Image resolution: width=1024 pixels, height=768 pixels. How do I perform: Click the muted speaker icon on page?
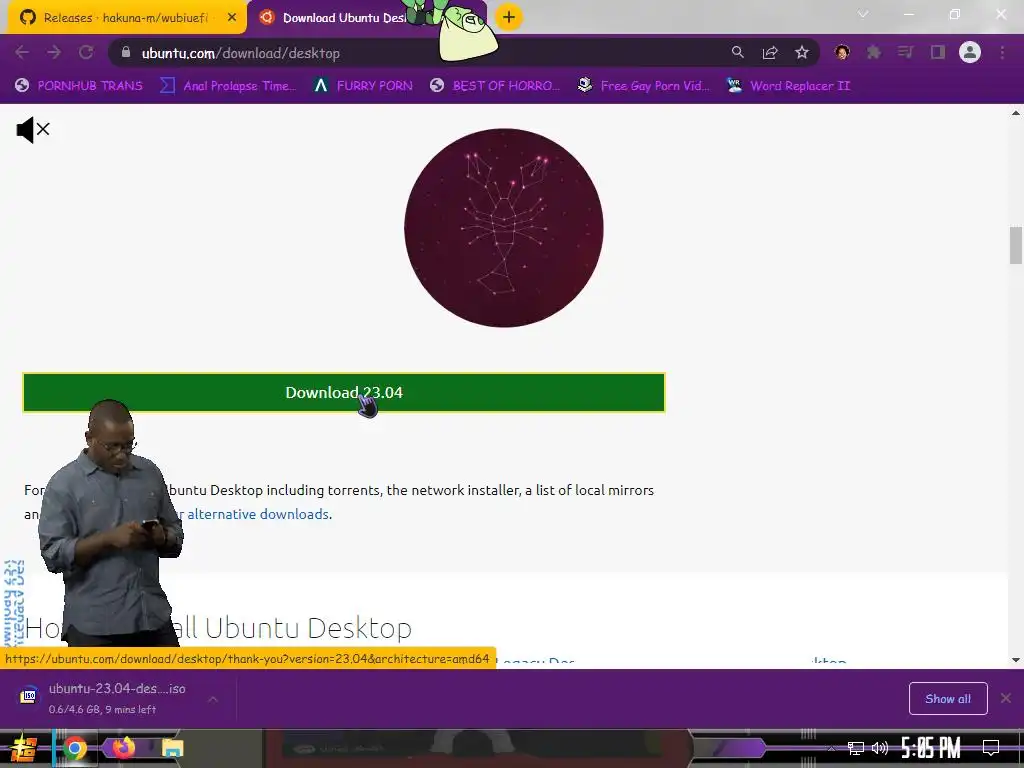point(33,130)
